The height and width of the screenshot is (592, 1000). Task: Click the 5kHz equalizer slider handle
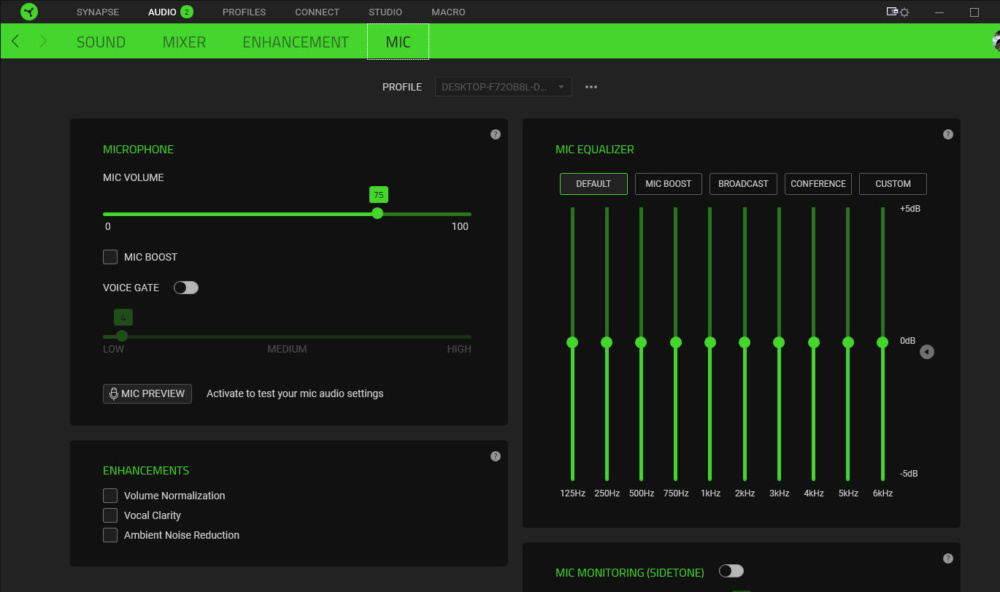[x=848, y=343]
